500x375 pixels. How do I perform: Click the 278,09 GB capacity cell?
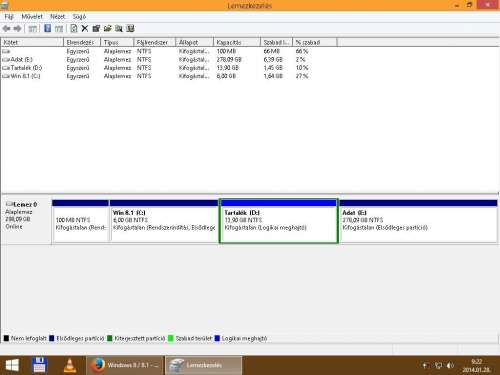(229, 60)
